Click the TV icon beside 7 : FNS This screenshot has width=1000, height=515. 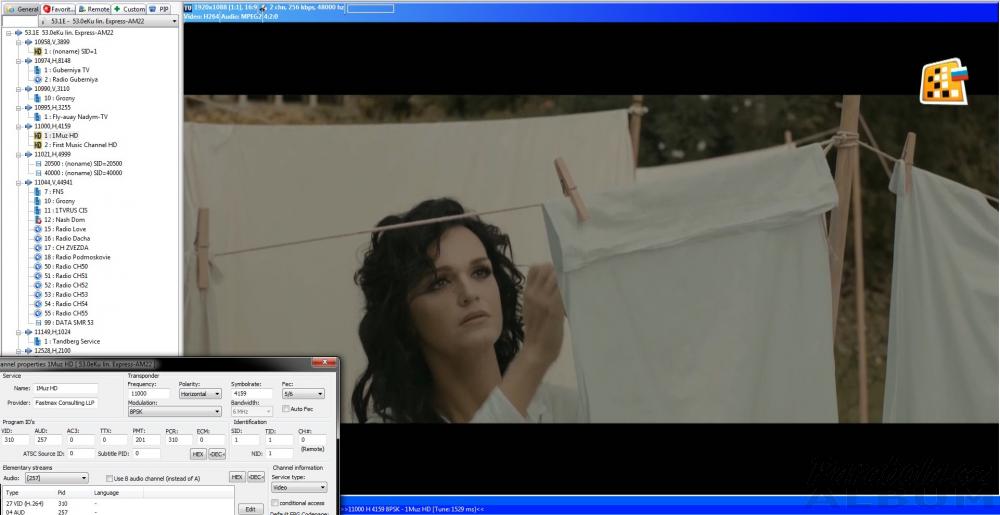coord(38,192)
